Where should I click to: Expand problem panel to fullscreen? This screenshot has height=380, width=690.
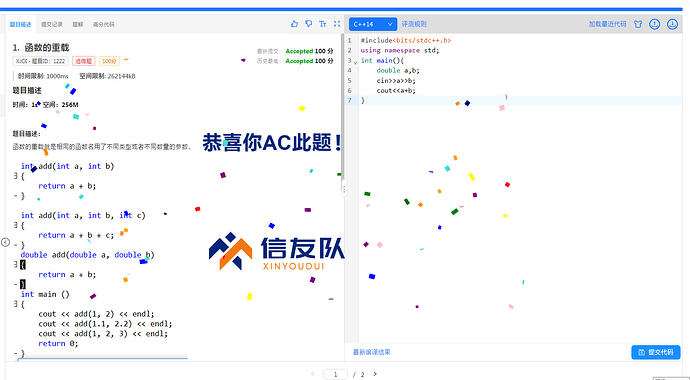[x=337, y=24]
